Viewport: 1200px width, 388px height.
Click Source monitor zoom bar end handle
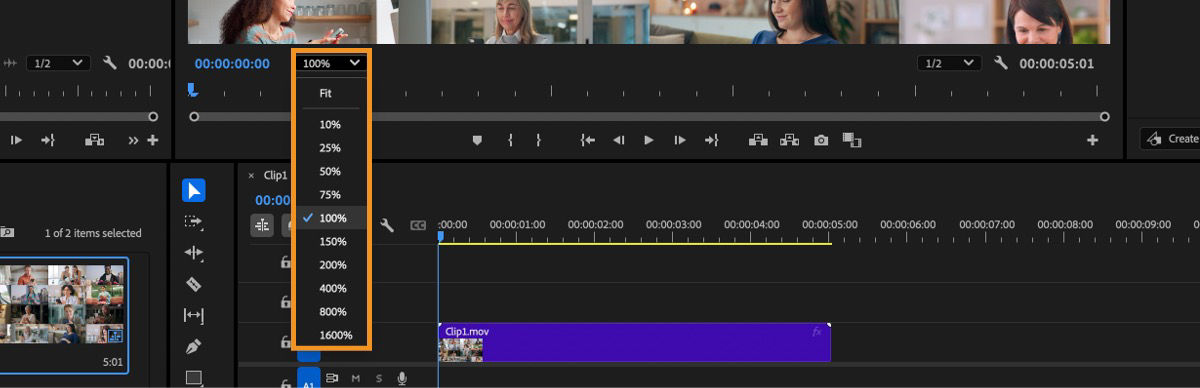click(x=153, y=116)
